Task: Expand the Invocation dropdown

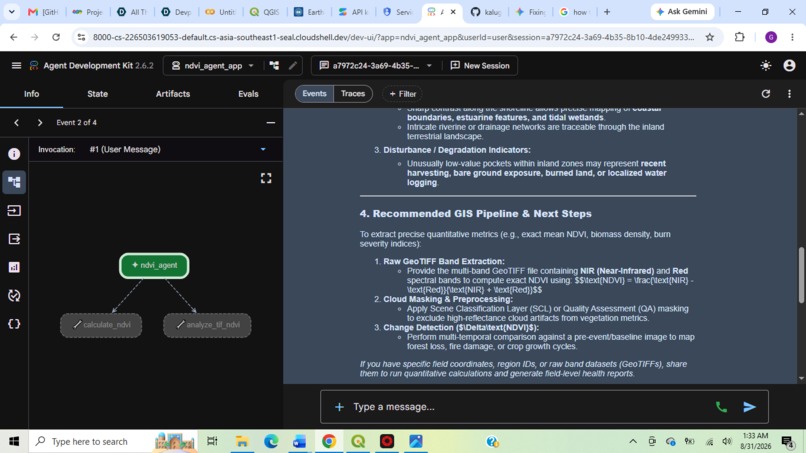Action: pyautogui.click(x=263, y=149)
